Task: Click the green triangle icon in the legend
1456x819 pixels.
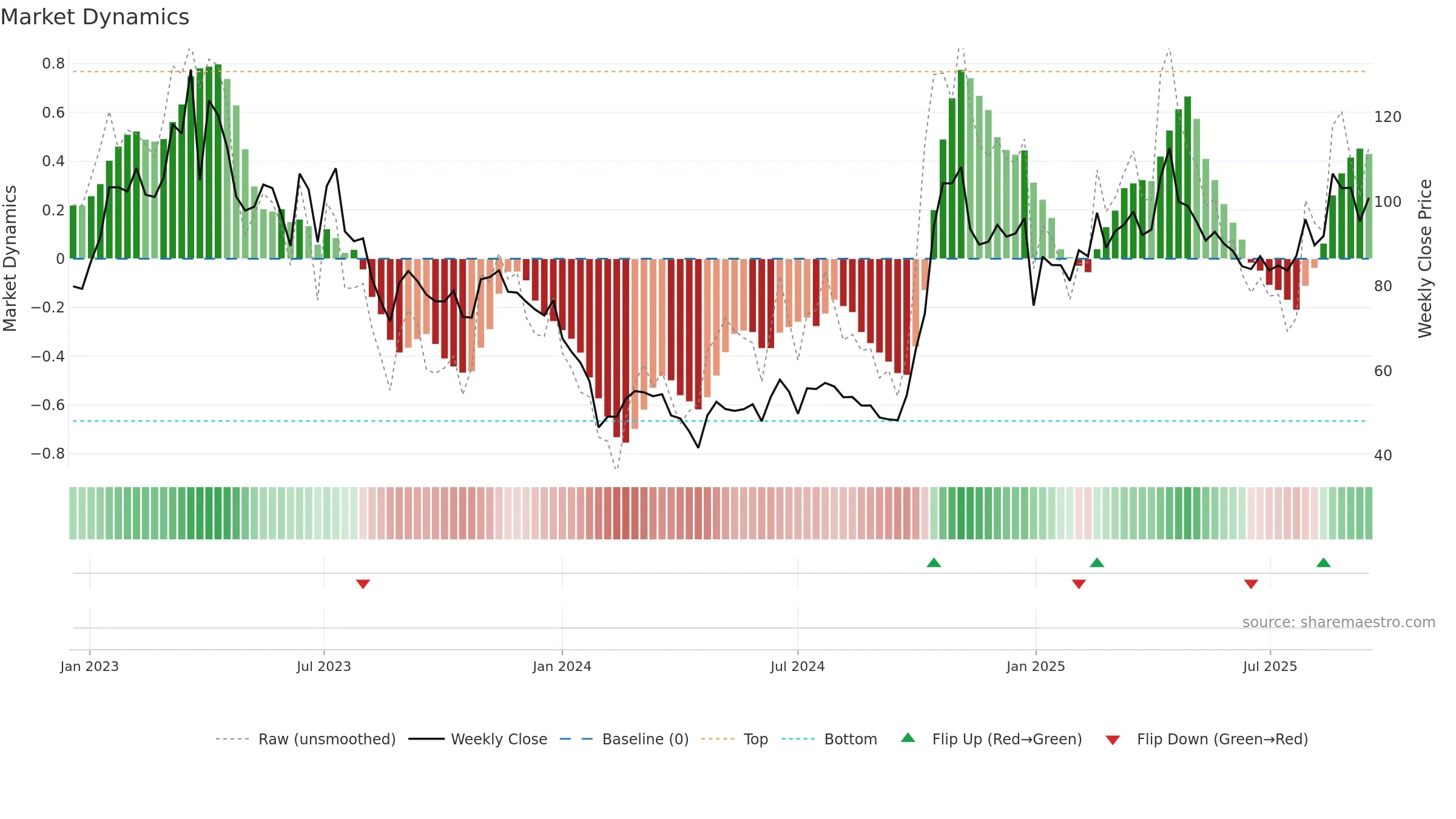Action: (x=908, y=738)
